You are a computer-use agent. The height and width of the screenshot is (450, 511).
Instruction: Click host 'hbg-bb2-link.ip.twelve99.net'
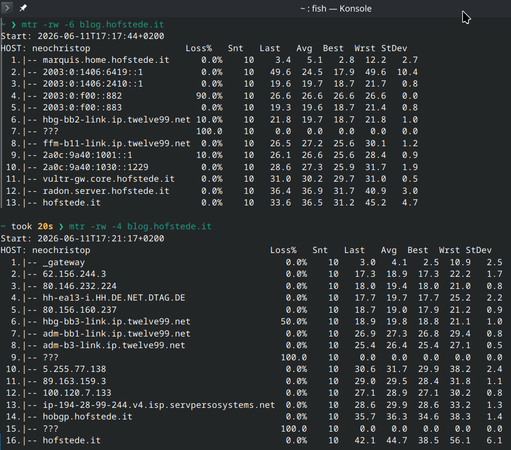116,120
